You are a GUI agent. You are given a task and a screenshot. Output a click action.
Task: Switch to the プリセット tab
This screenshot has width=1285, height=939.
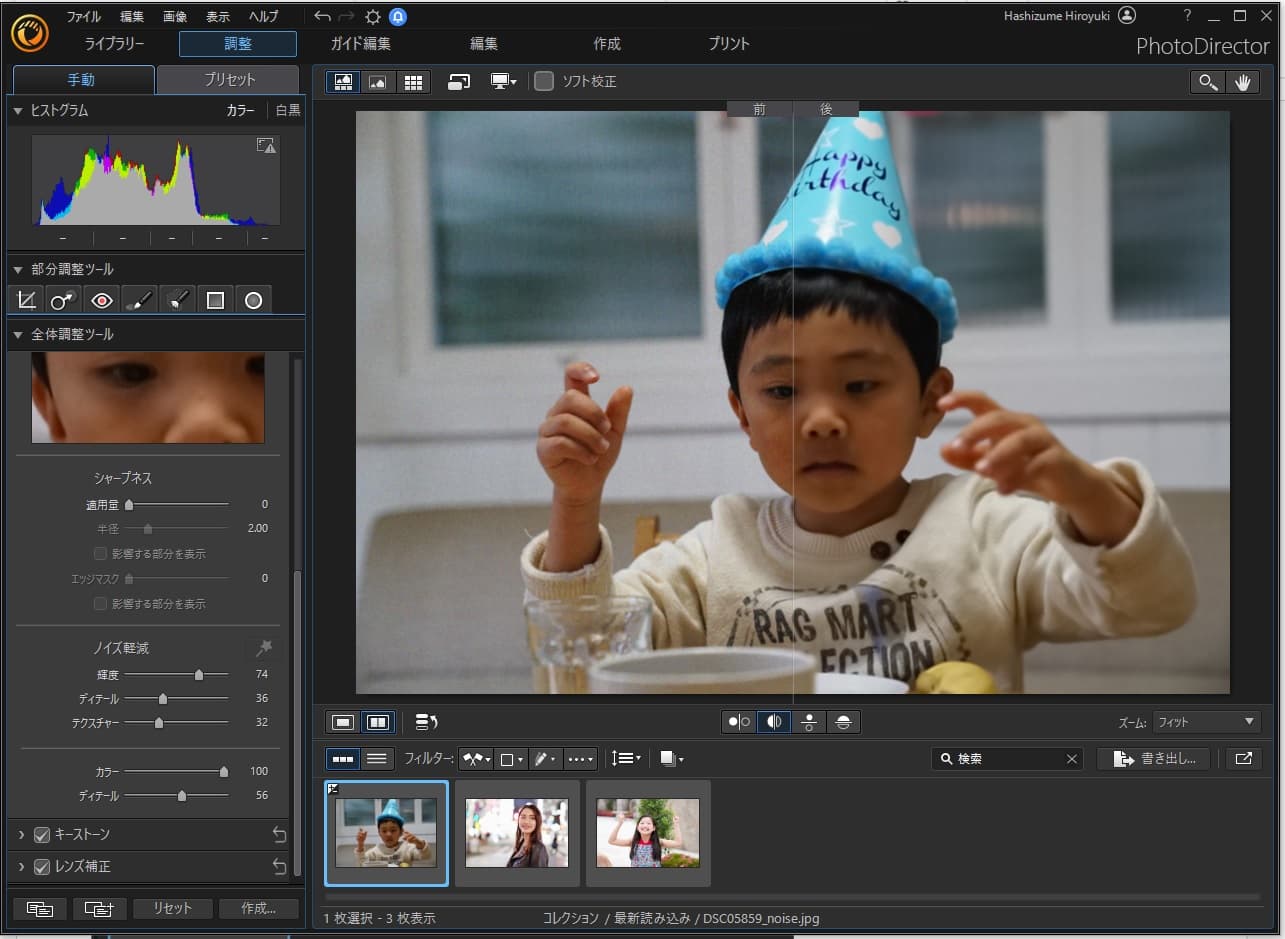228,79
